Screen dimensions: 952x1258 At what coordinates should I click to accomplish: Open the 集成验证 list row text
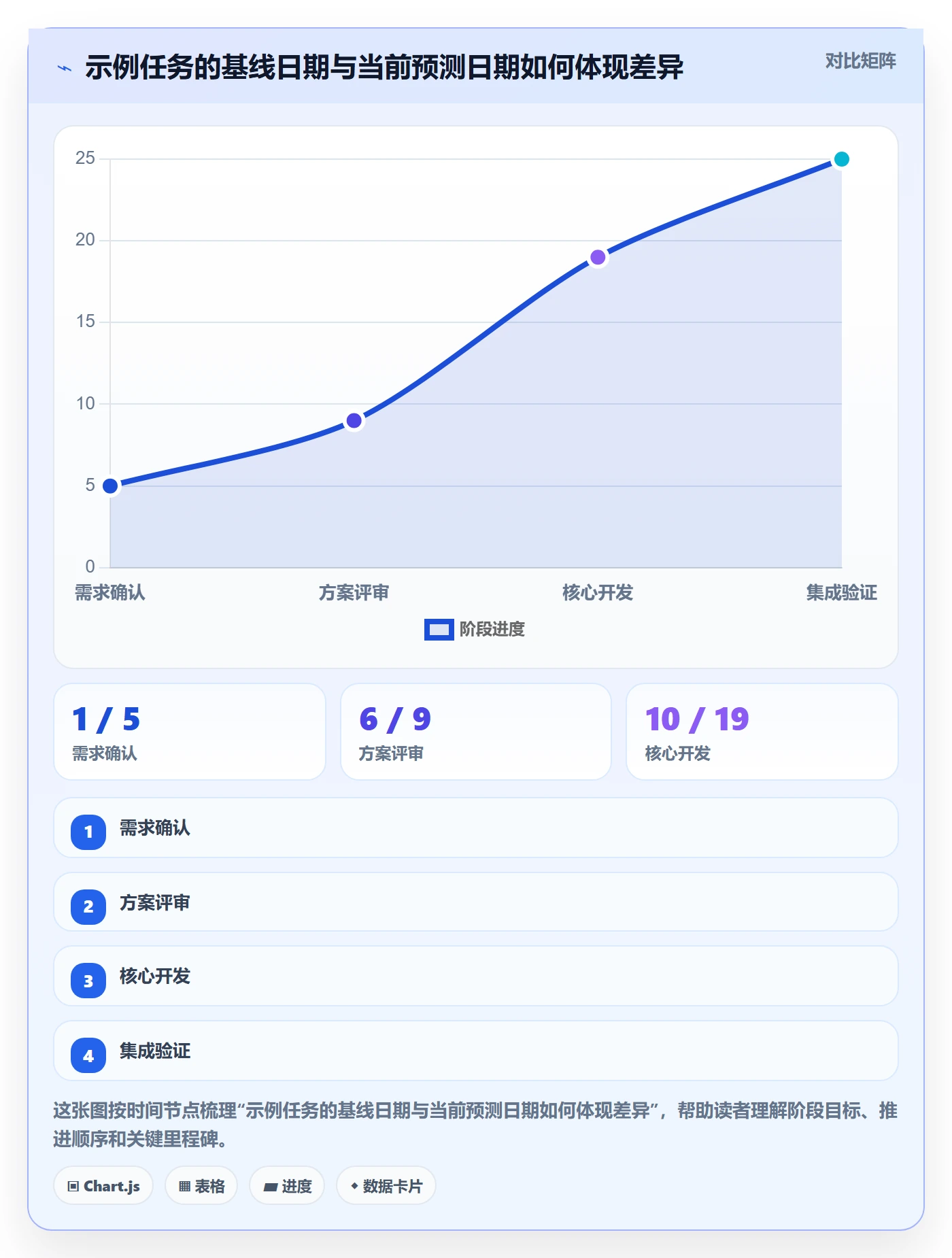pyautogui.click(x=155, y=1051)
